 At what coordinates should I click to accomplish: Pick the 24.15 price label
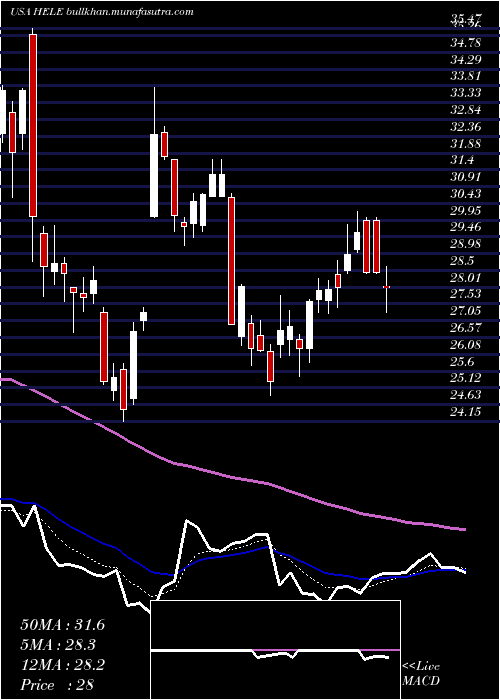pyautogui.click(x=466, y=412)
